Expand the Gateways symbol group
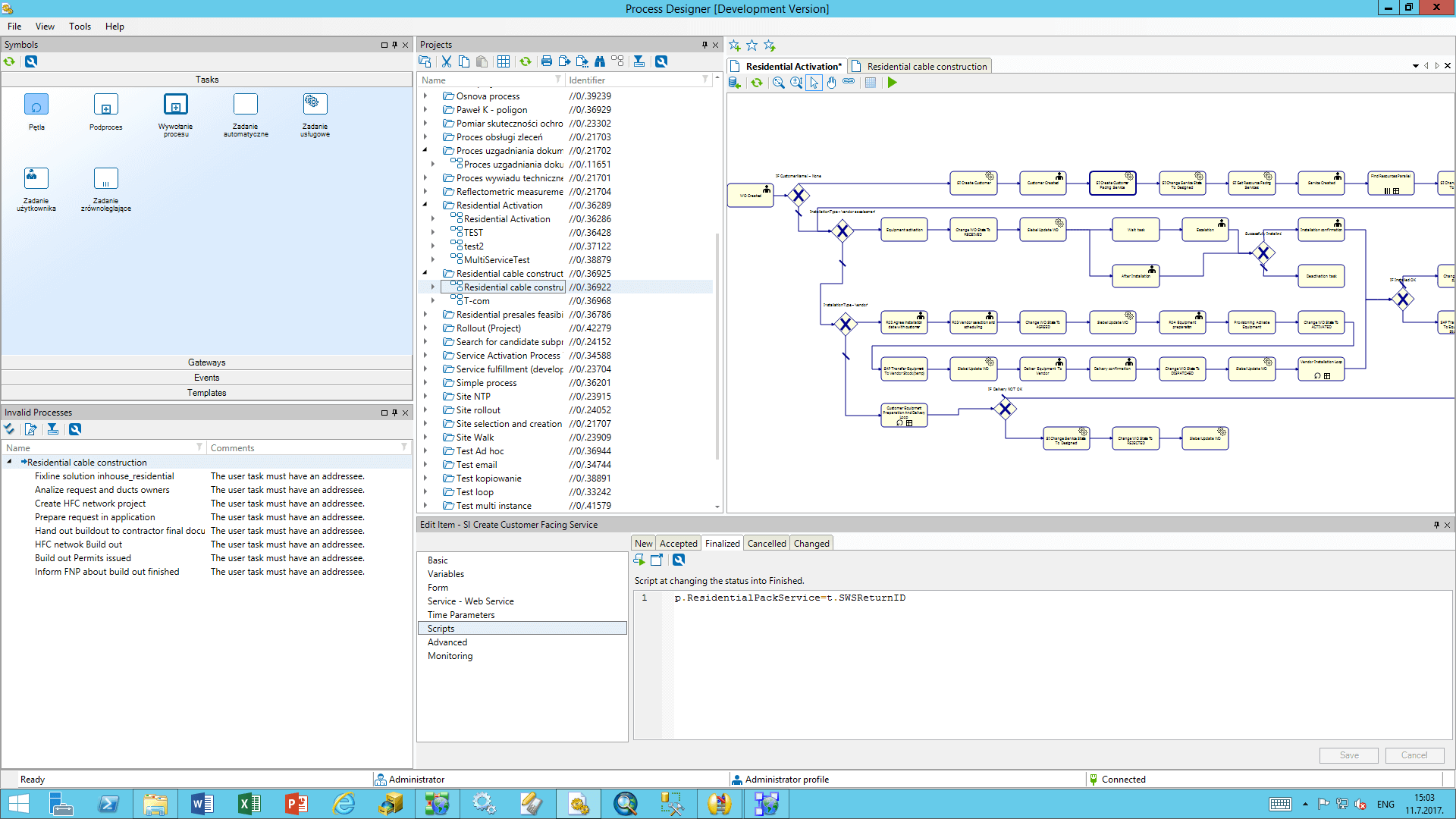 (x=206, y=362)
